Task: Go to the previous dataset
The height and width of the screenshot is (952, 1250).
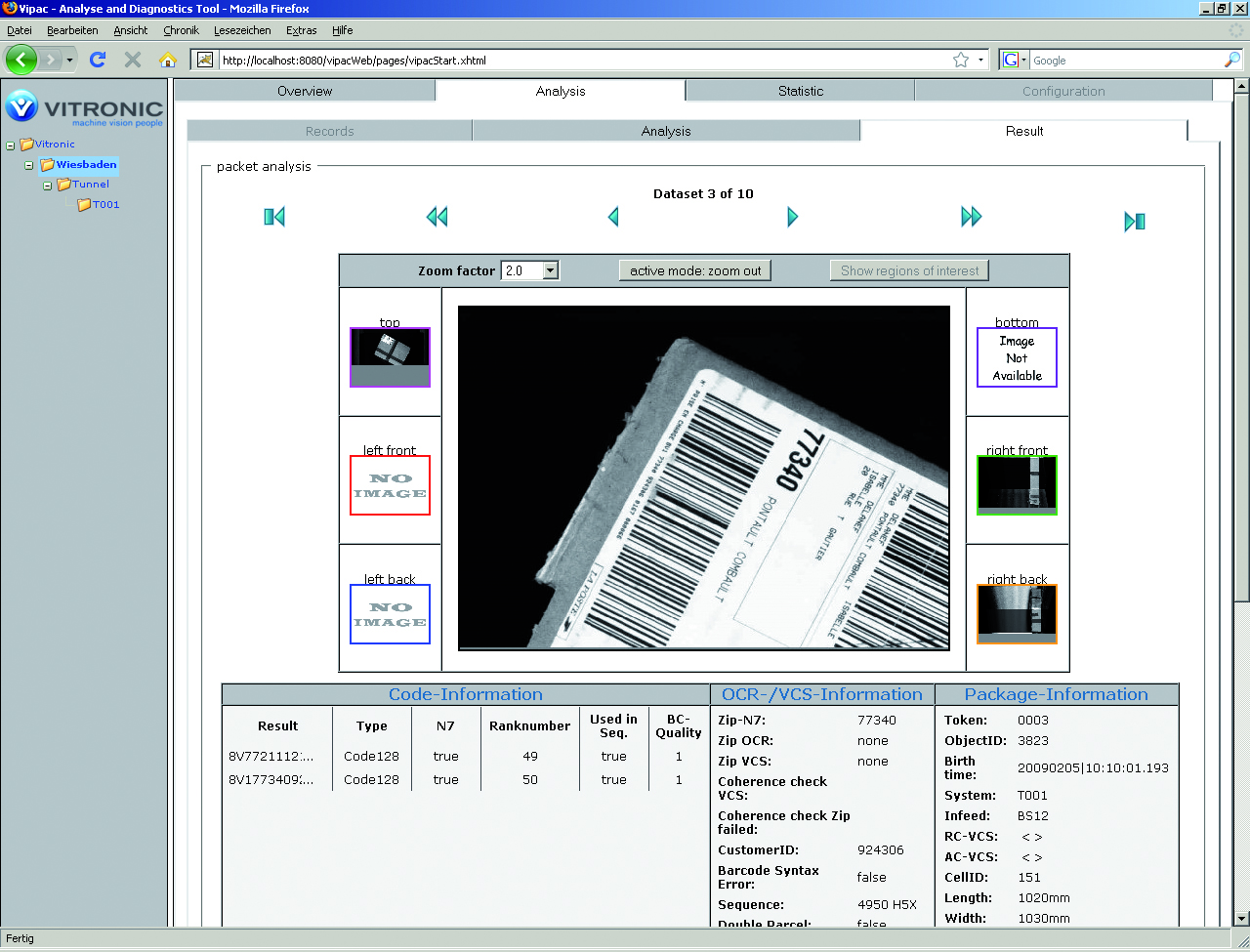Action: [613, 217]
